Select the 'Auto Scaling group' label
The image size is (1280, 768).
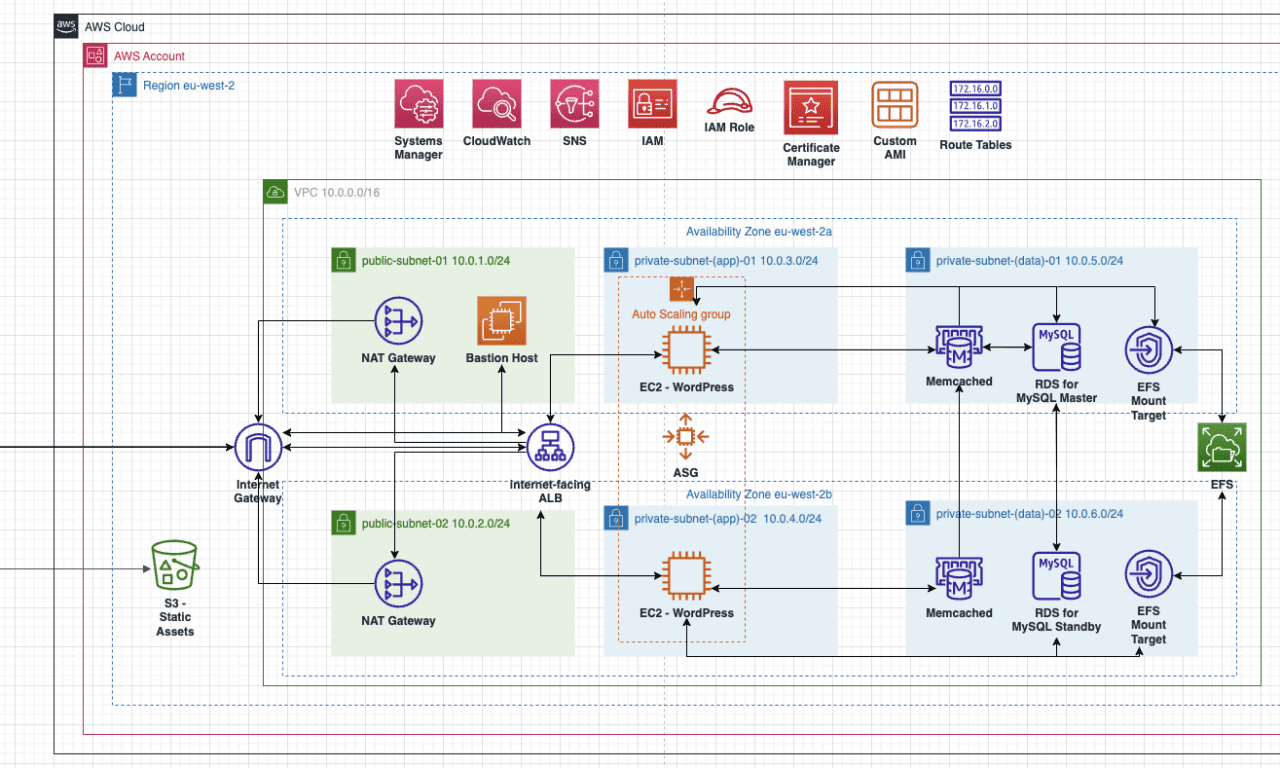point(681,314)
